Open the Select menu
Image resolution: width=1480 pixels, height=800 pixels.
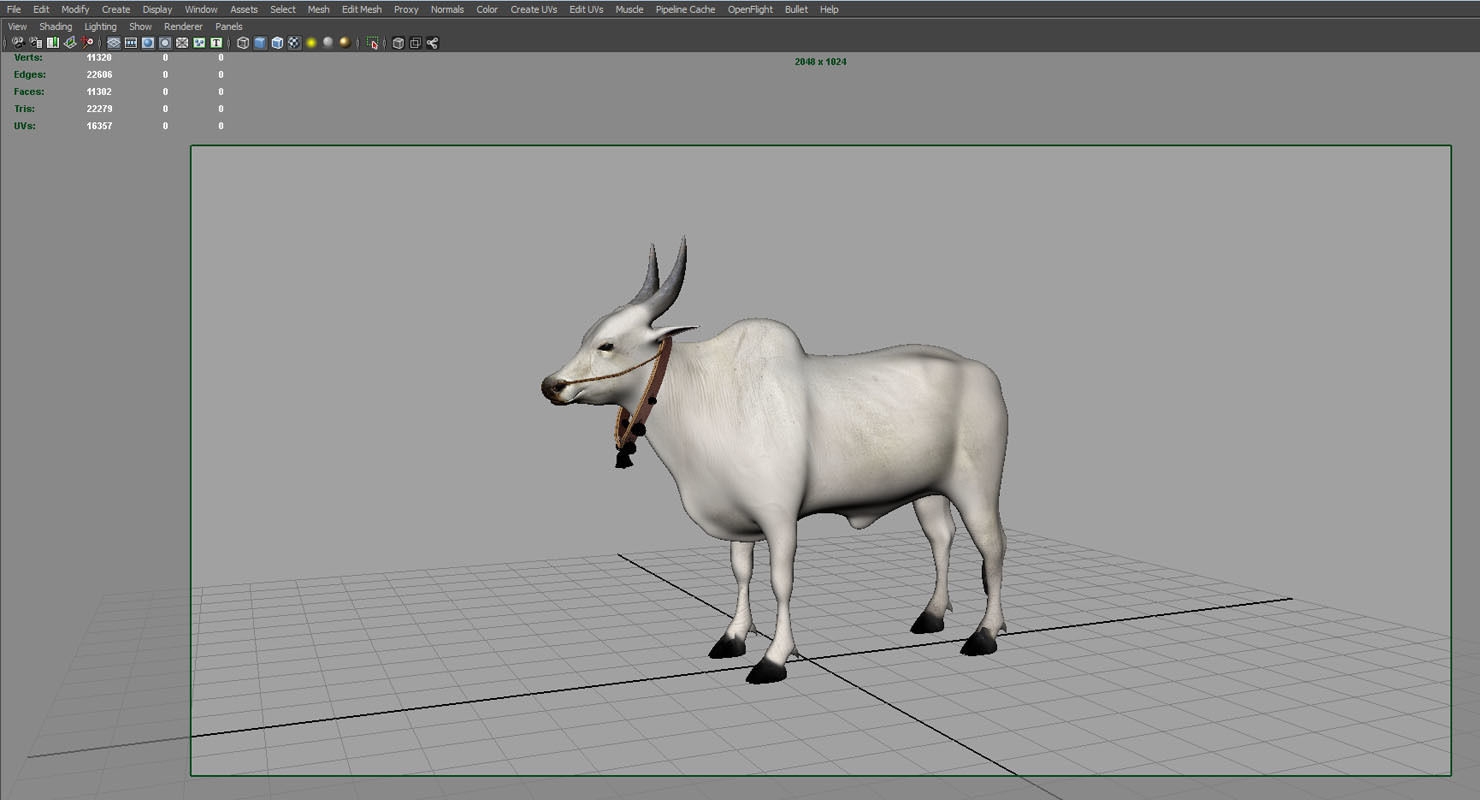click(x=283, y=9)
